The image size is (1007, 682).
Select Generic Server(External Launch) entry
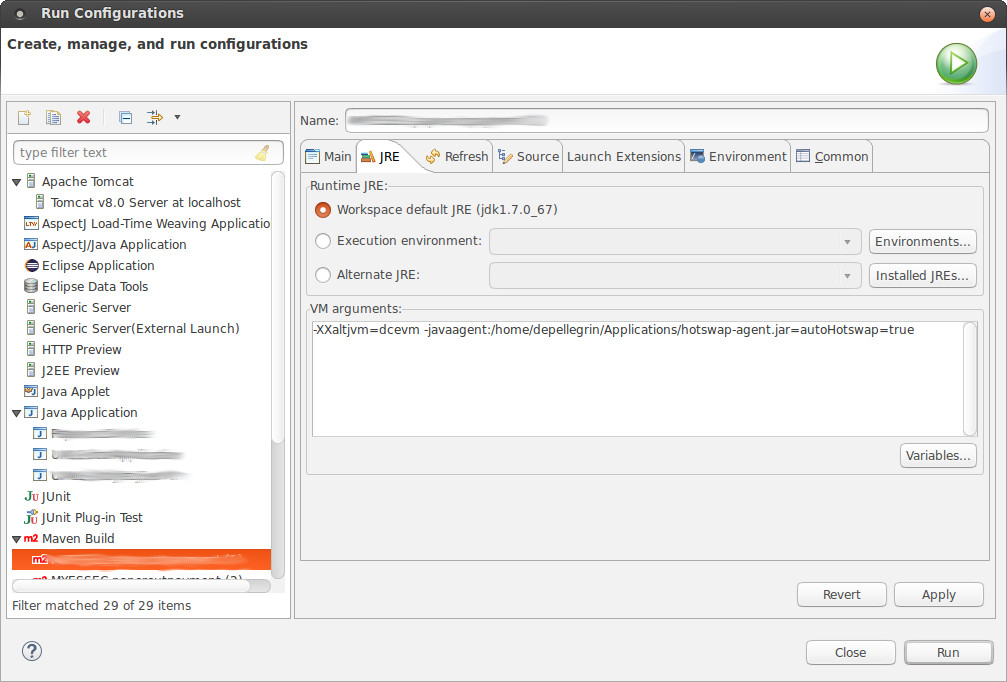click(x=141, y=328)
